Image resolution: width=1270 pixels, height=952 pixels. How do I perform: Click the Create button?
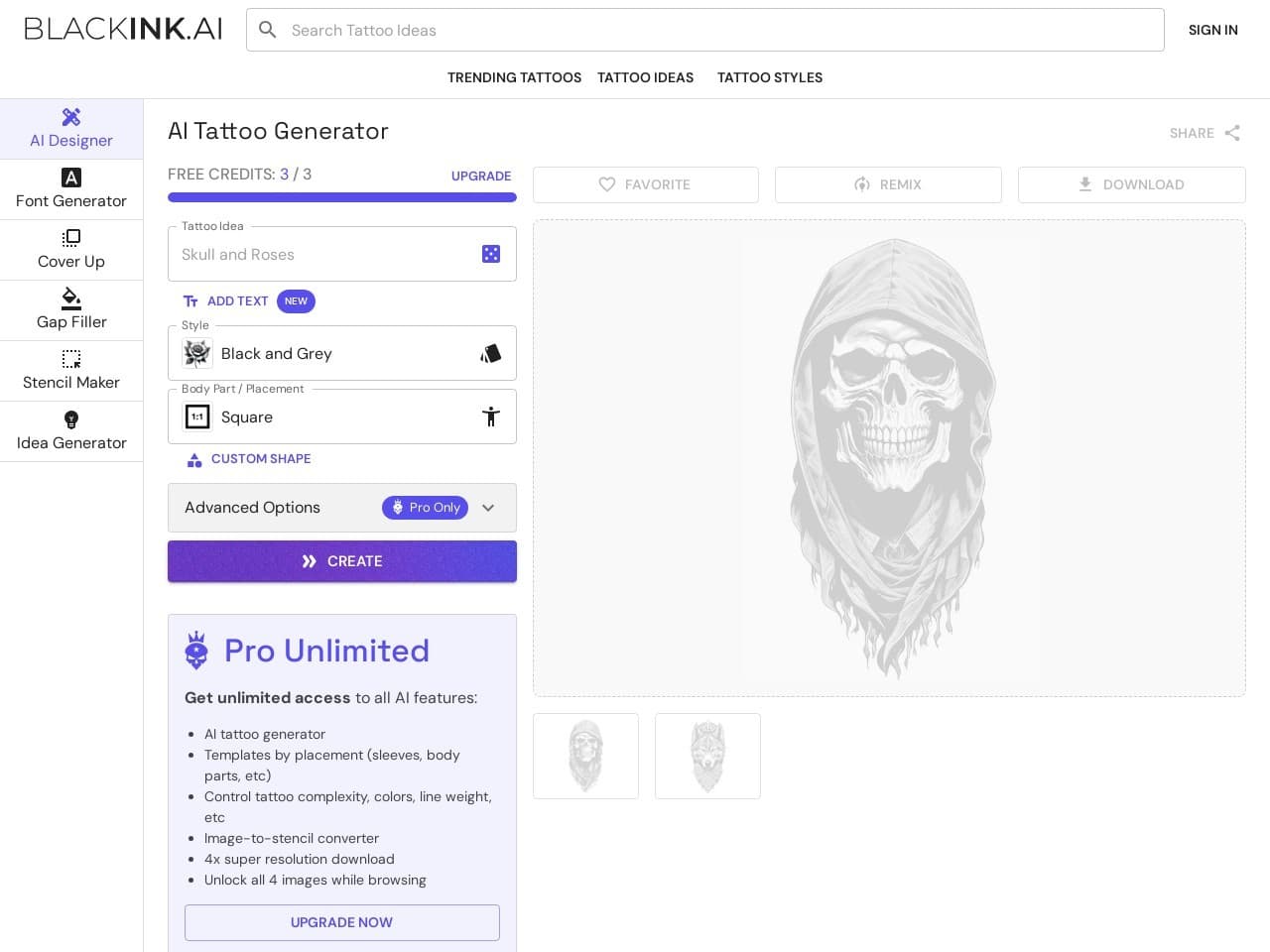341,561
